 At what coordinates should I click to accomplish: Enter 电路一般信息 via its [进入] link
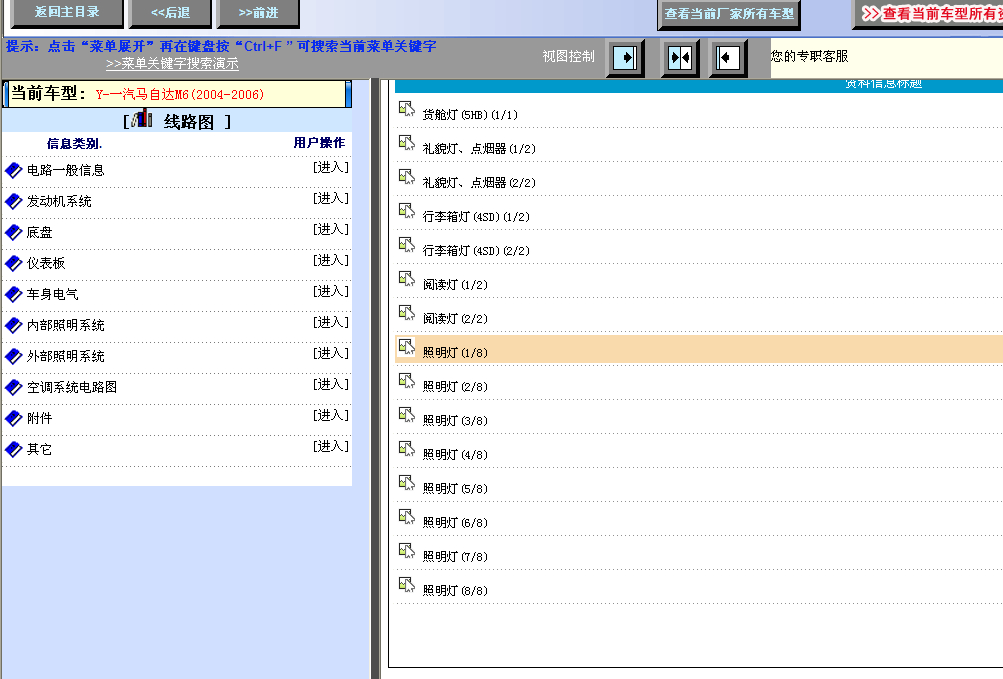coord(331,168)
